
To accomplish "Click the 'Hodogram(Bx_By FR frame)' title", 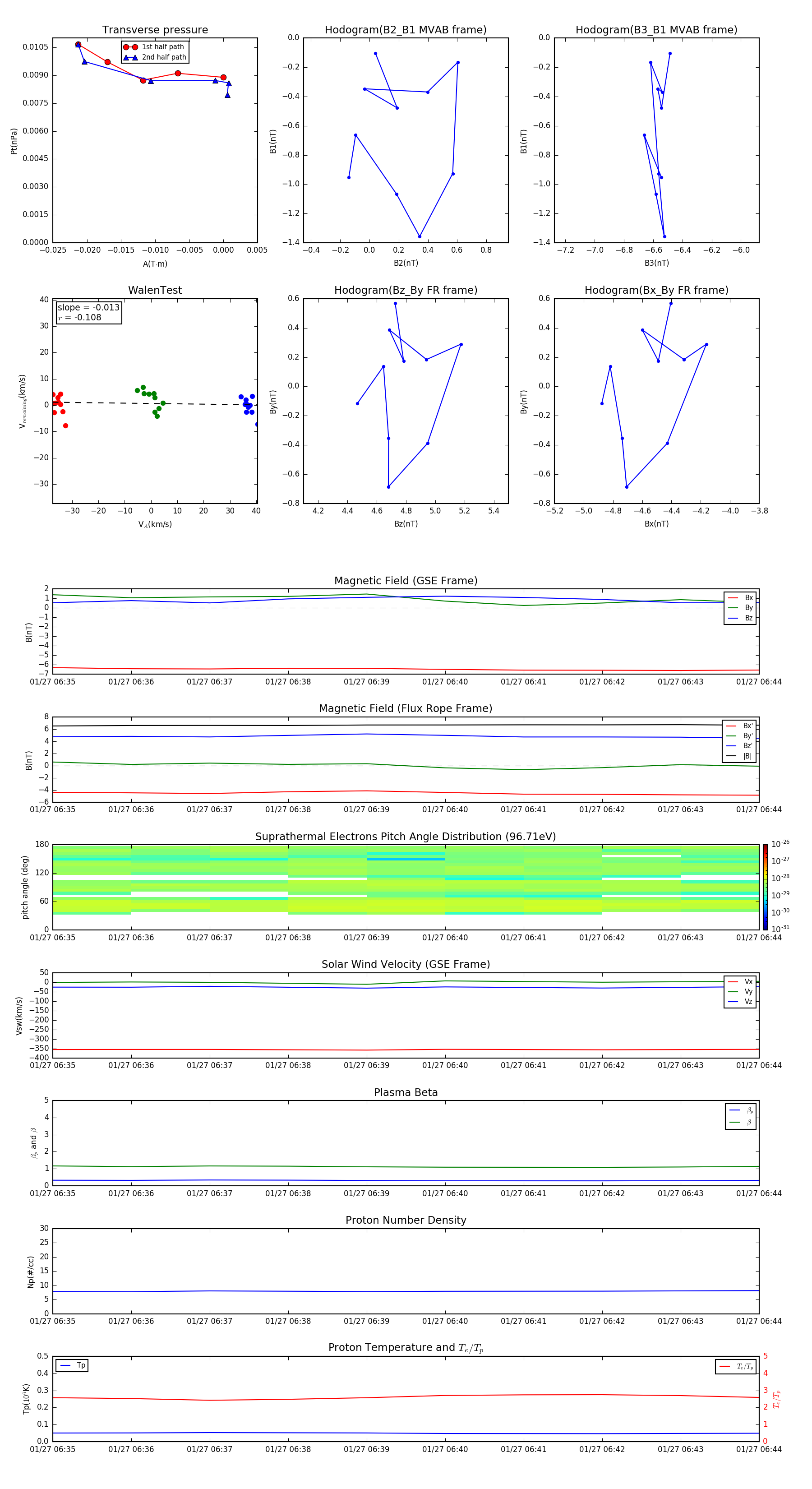I will tap(656, 290).
